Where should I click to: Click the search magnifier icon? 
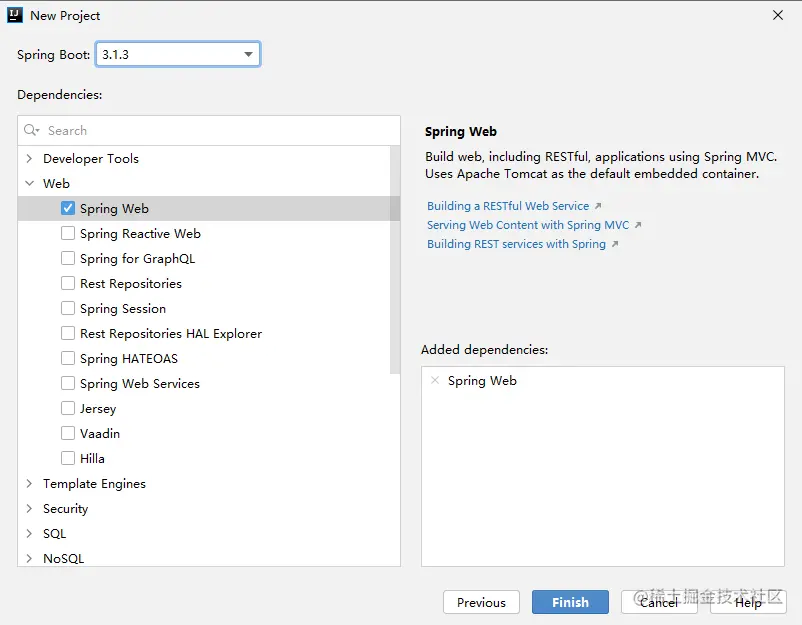[x=32, y=131]
